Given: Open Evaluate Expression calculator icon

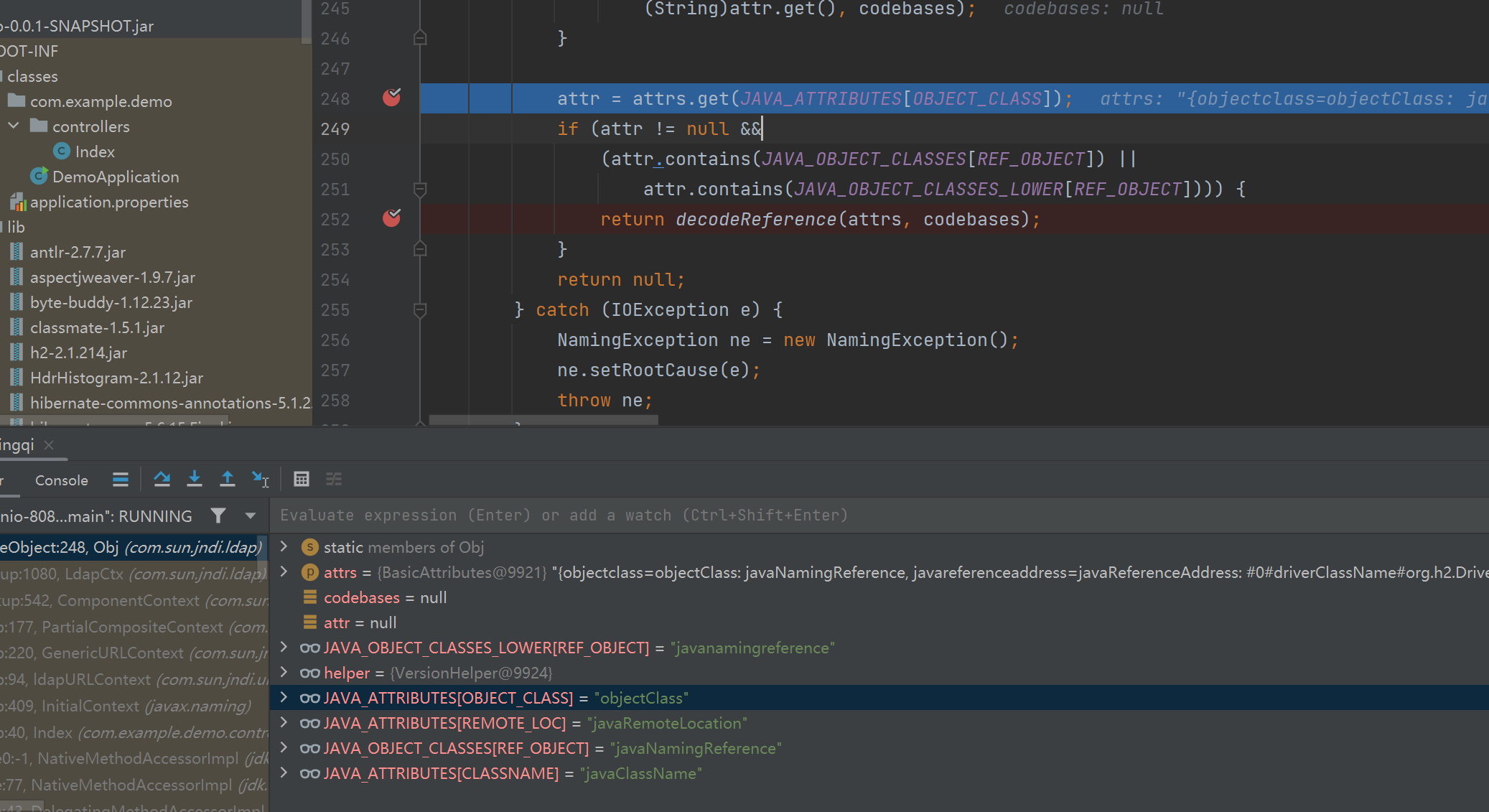Looking at the screenshot, I should click(x=302, y=479).
